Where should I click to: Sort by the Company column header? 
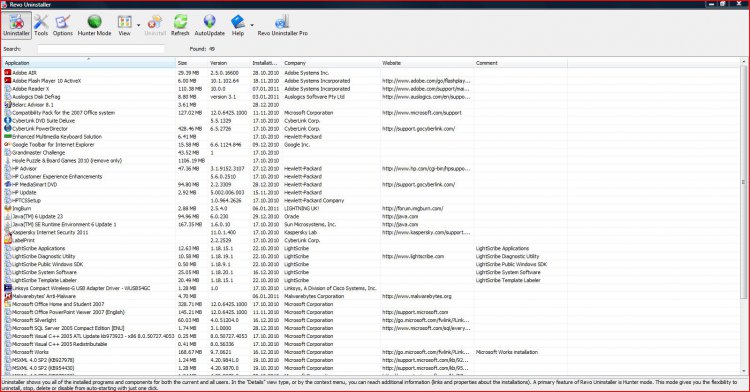click(x=331, y=63)
